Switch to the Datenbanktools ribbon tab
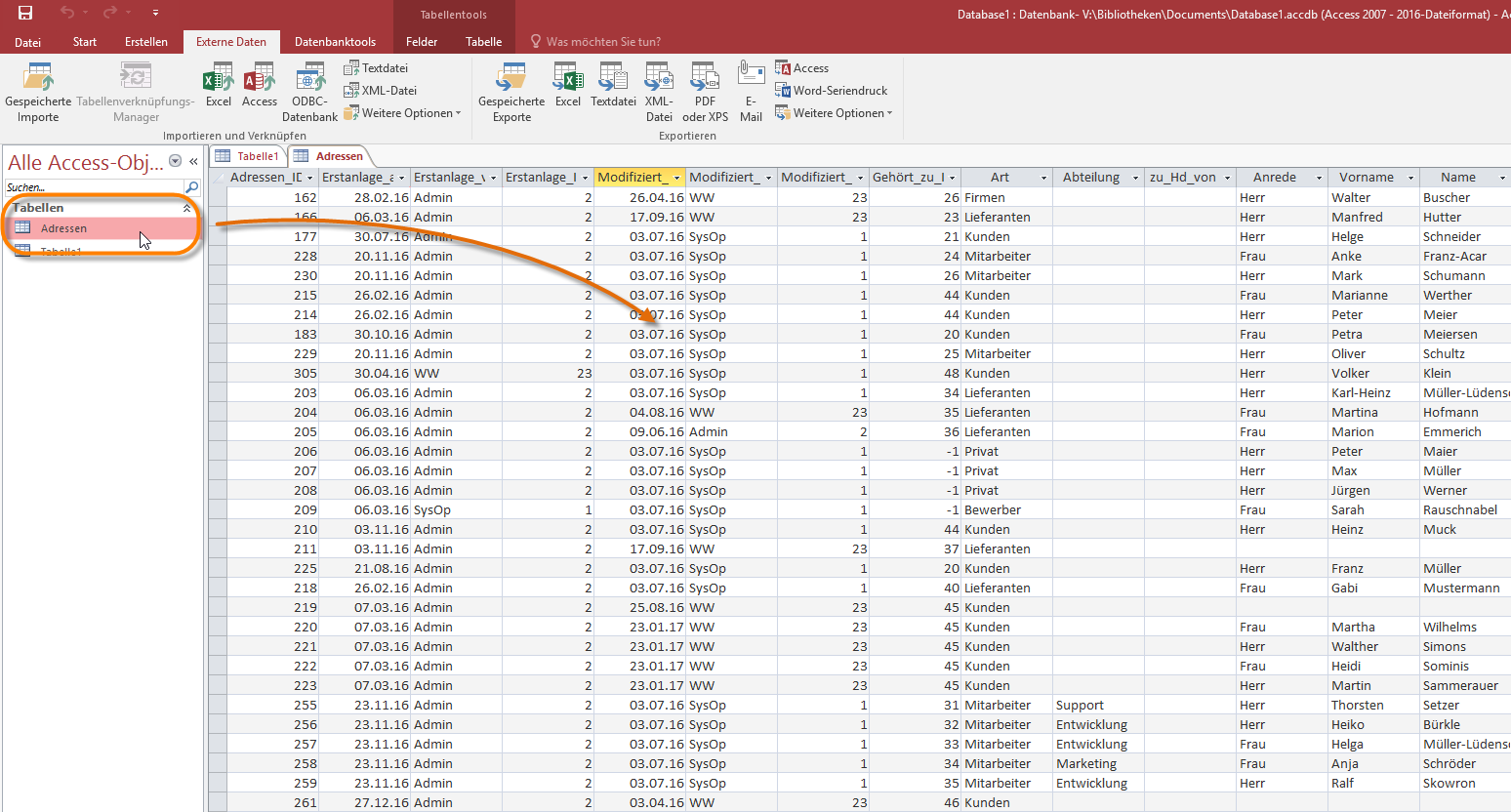Viewport: 1511px width, 812px height. (335, 42)
